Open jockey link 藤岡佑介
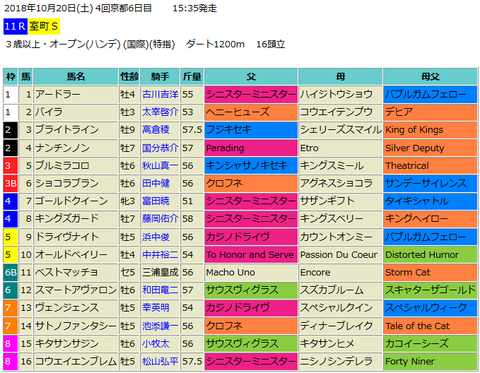 [x=160, y=219]
